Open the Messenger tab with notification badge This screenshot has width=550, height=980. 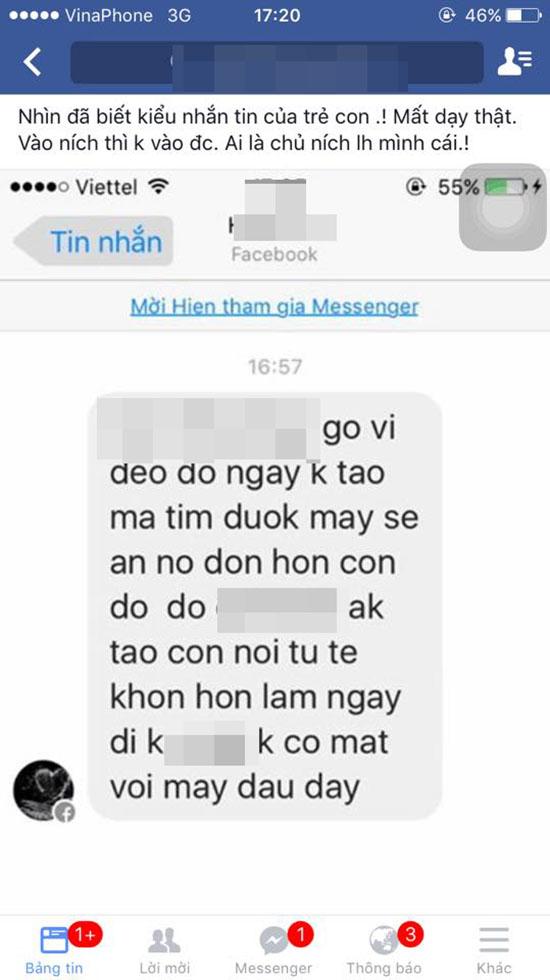[276, 949]
